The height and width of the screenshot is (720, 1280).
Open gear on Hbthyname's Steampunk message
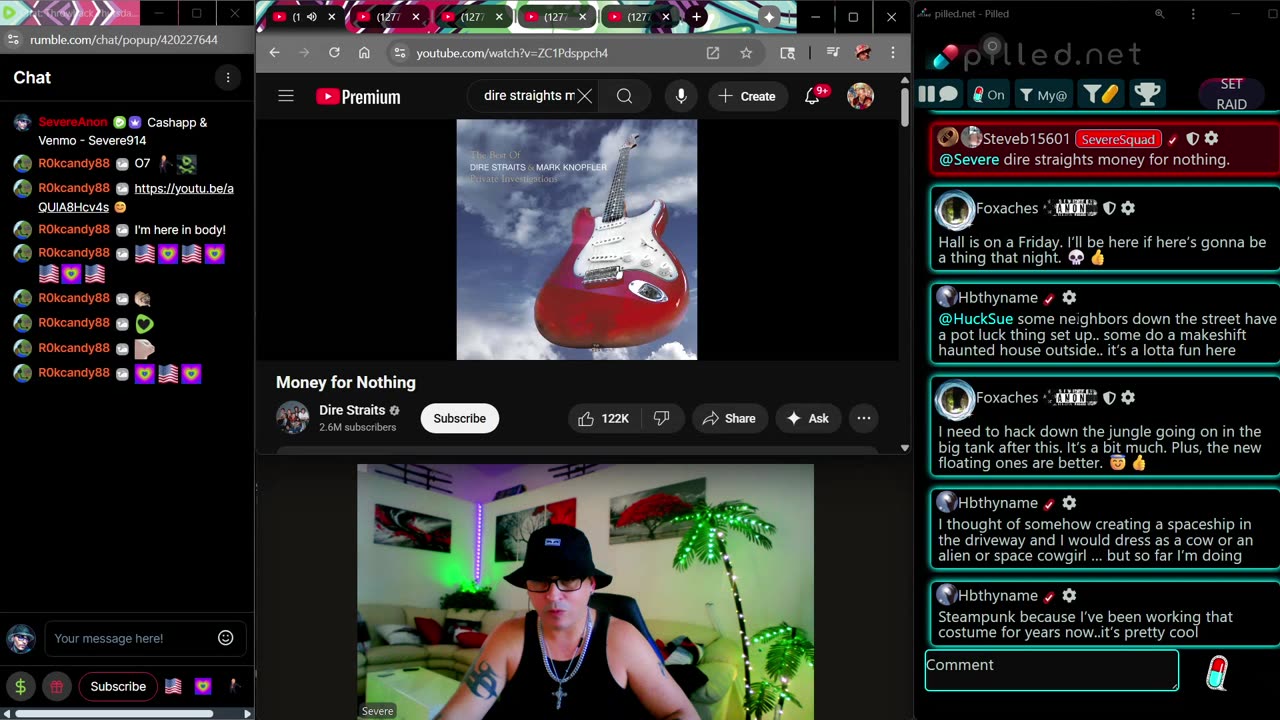1069,595
